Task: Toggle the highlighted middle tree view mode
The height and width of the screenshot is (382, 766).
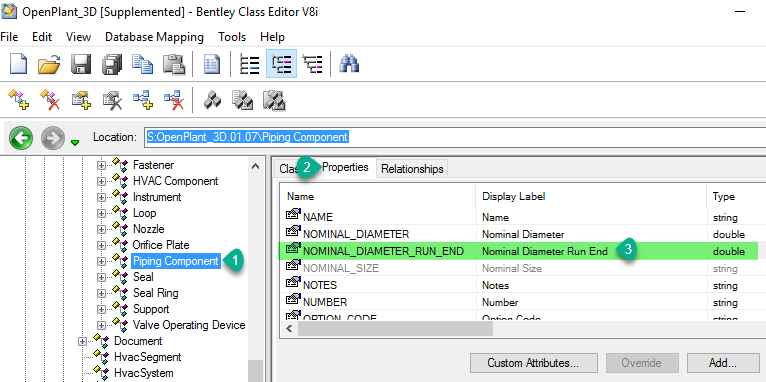Action: [281, 64]
